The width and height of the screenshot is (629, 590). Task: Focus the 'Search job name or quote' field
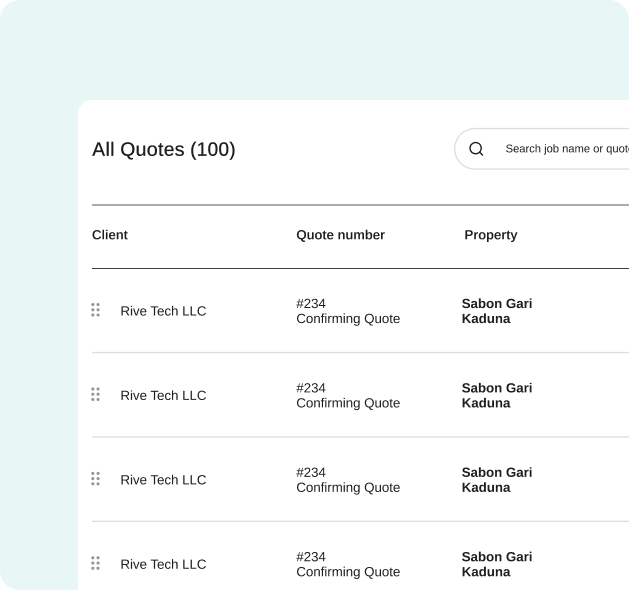point(565,149)
